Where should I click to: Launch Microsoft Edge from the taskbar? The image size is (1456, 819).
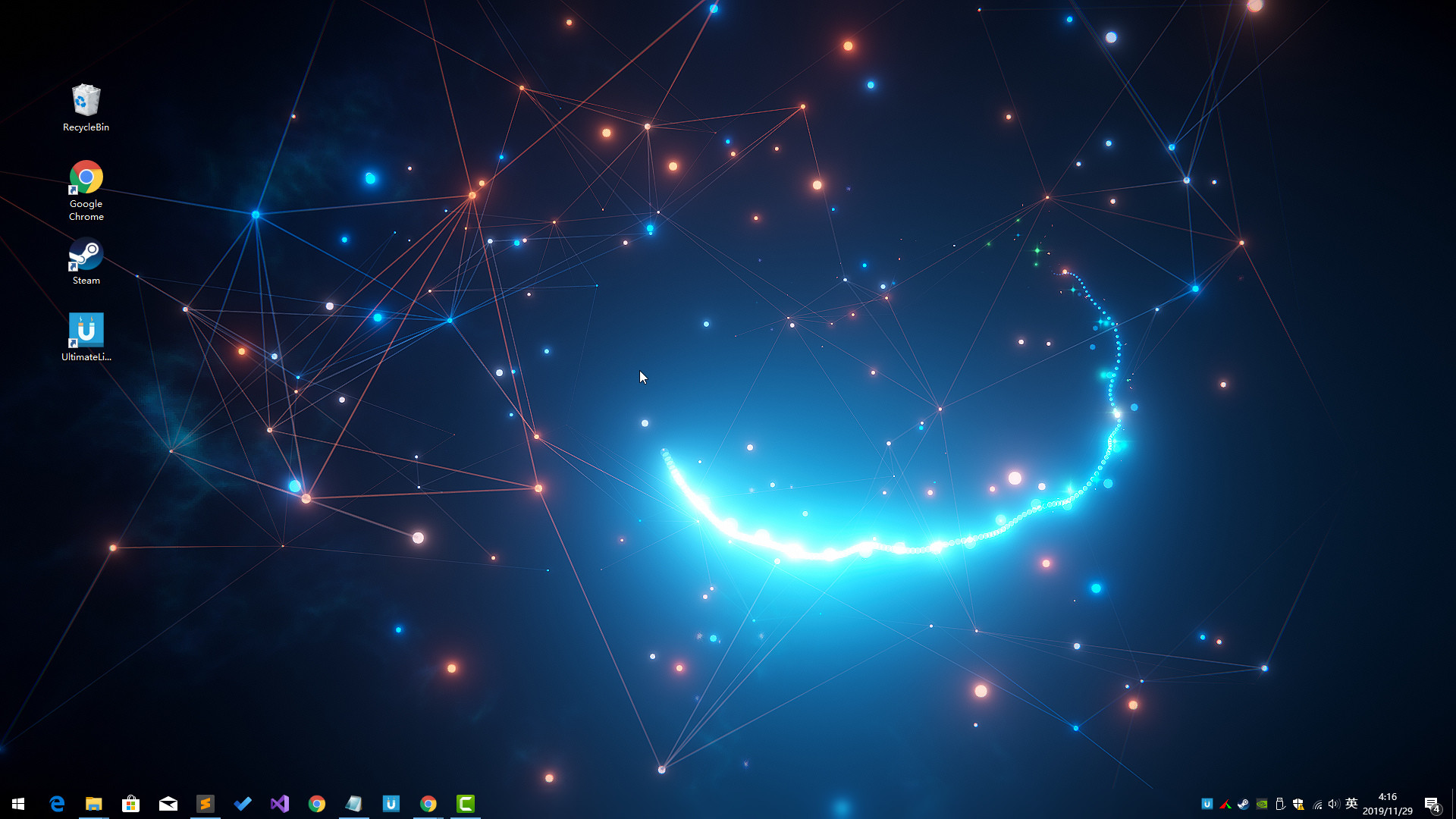pyautogui.click(x=57, y=803)
